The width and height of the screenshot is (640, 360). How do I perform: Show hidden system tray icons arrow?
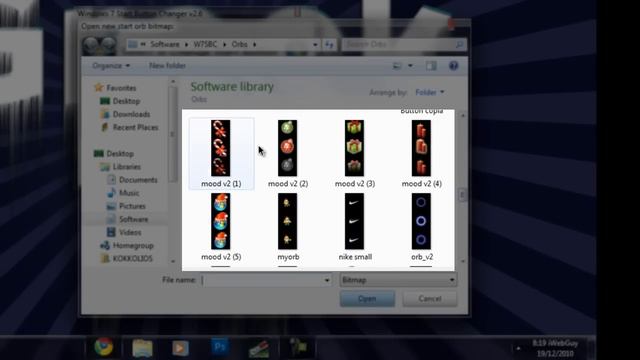(x=518, y=348)
